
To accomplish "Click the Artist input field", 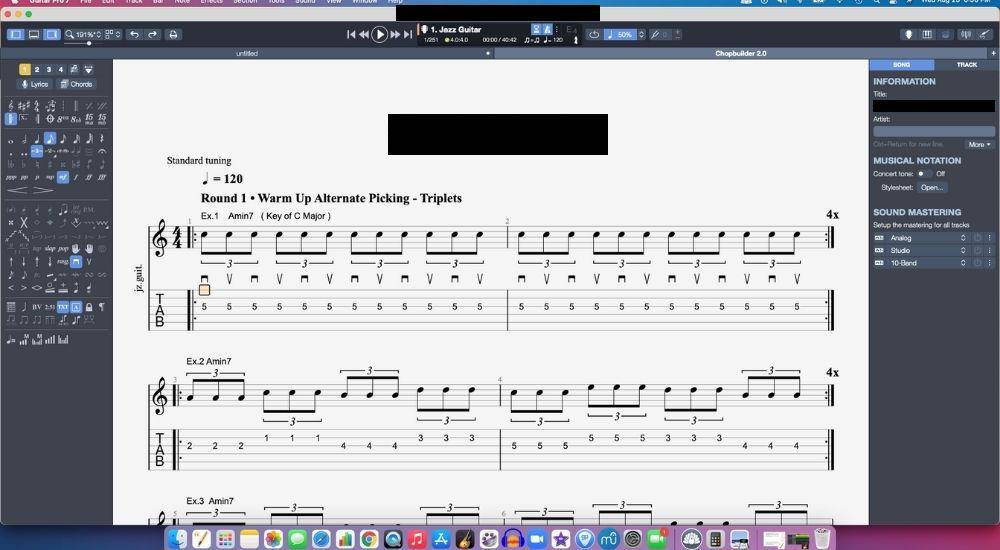I will click(x=934, y=131).
